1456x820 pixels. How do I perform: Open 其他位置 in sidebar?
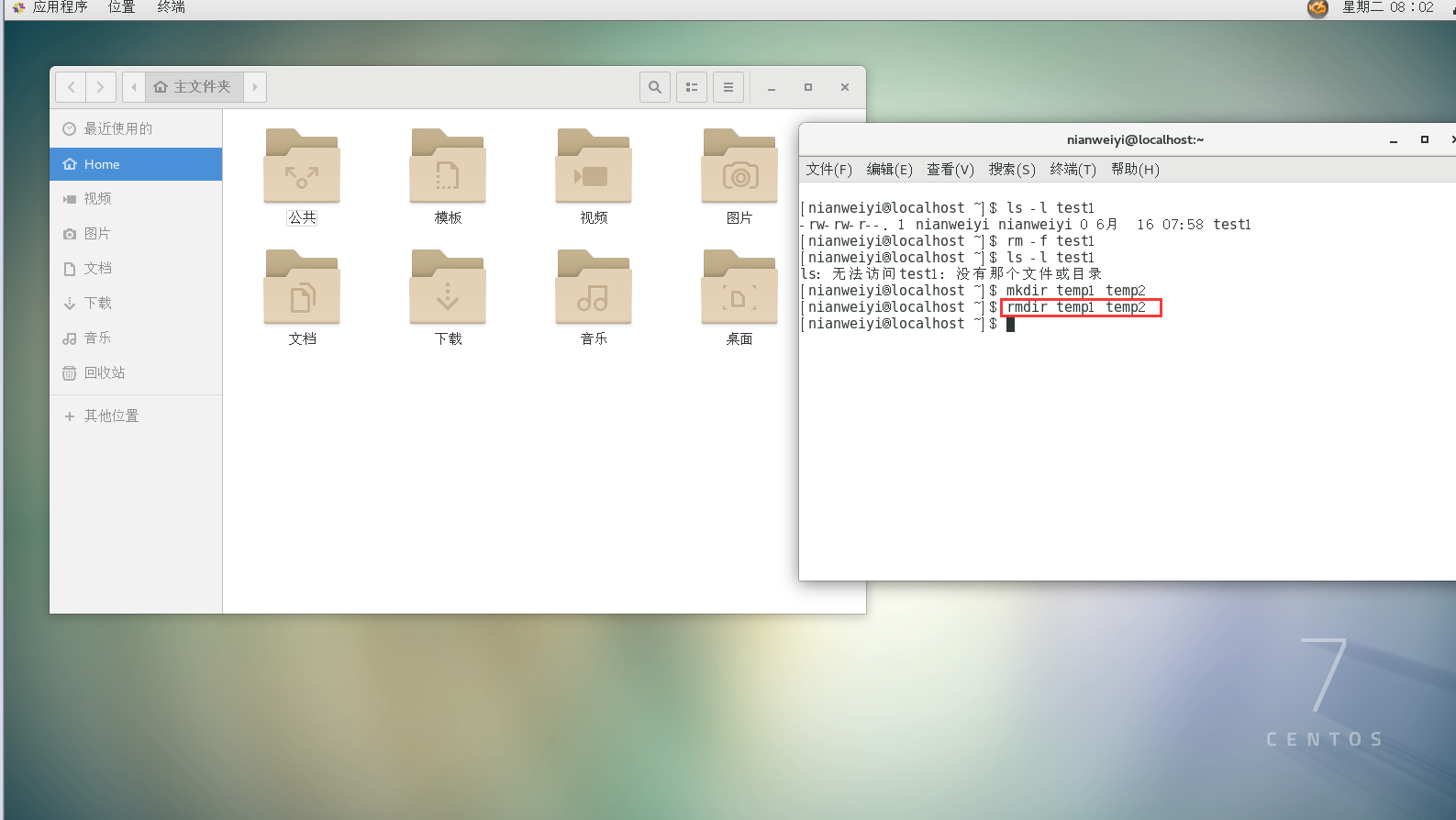[136, 416]
